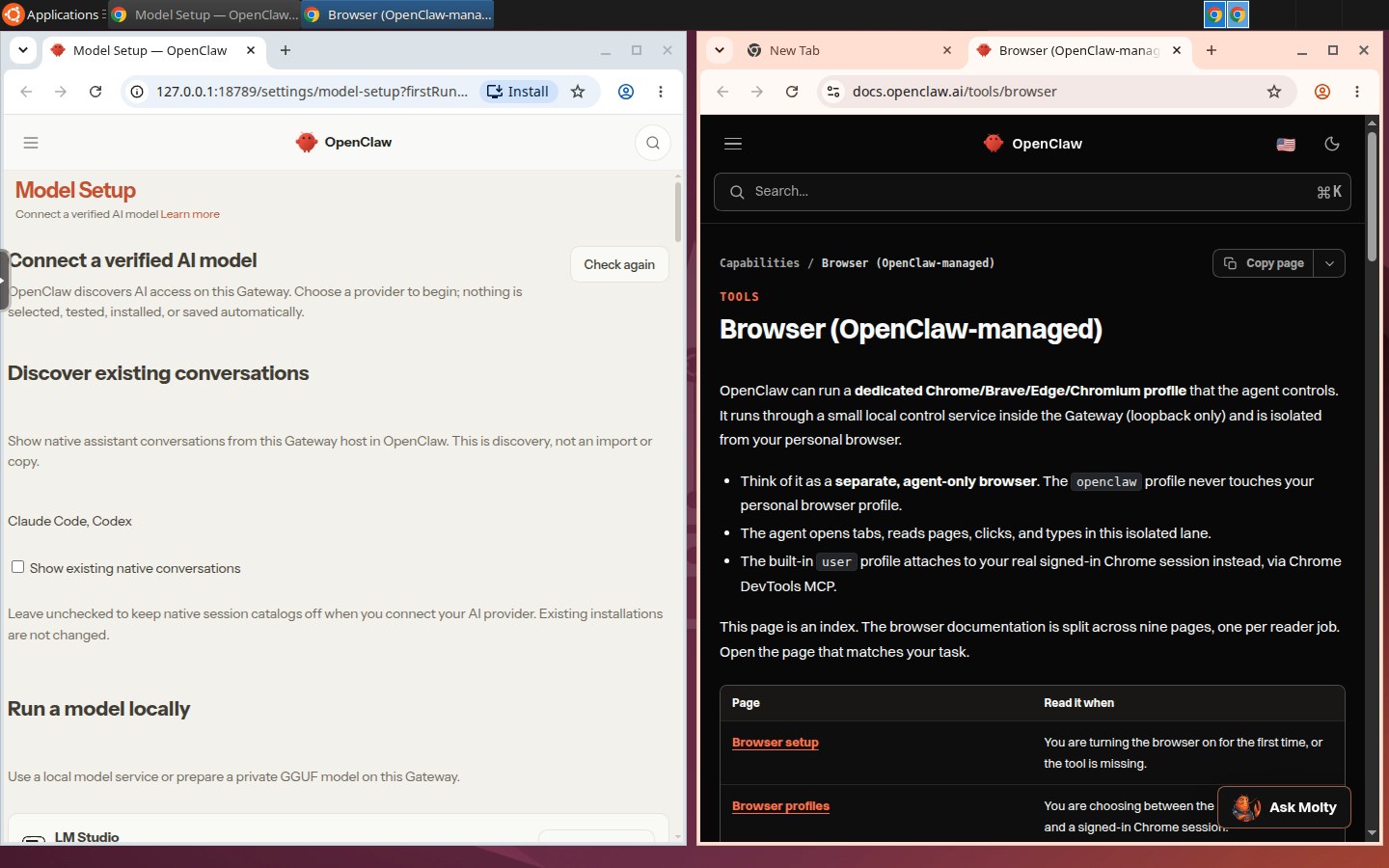Viewport: 1389px width, 868px height.
Task: Open new tab in Model Setup window
Action: tap(286, 50)
